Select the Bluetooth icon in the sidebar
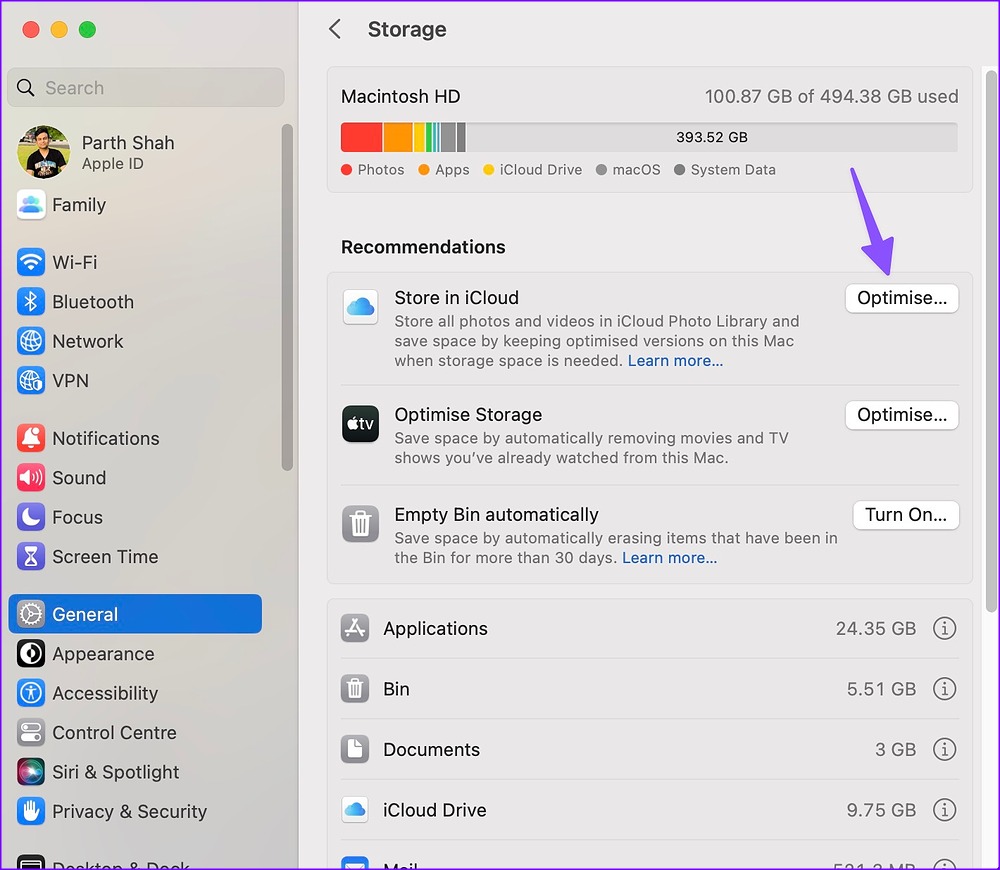Viewport: 1000px width, 870px height. tap(31, 302)
